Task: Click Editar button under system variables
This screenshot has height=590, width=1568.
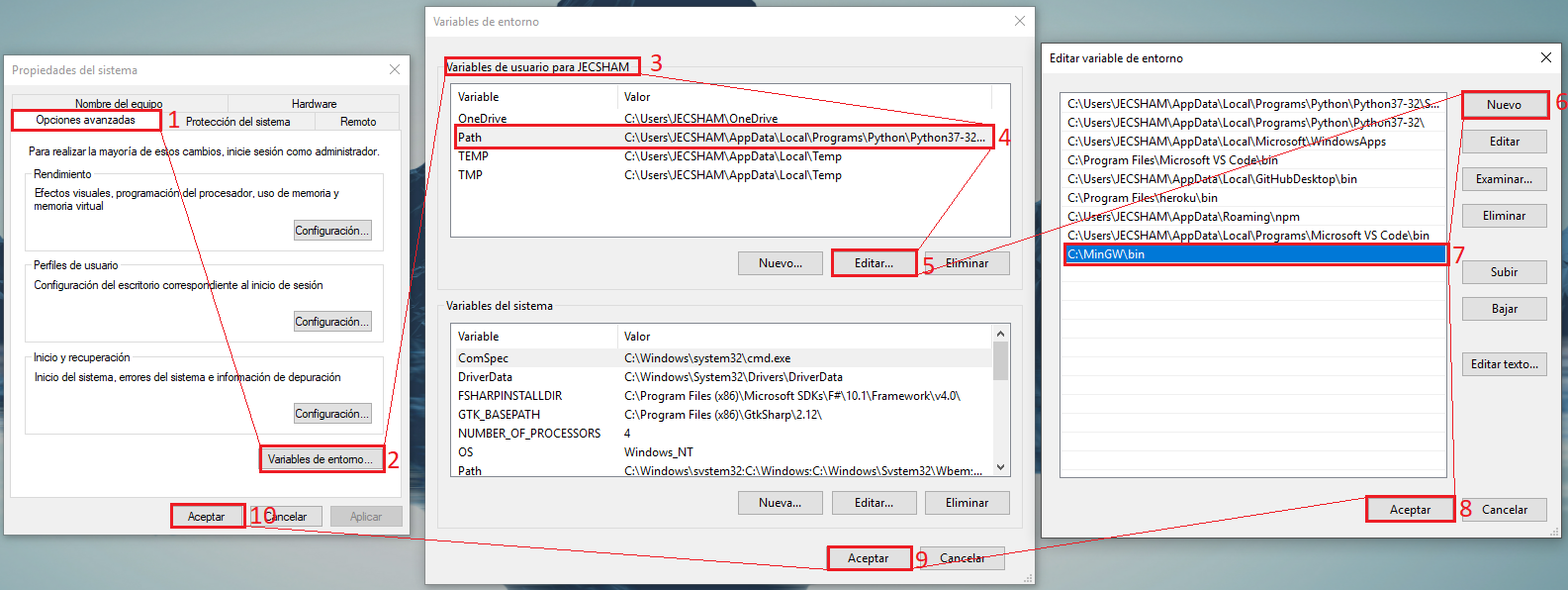Action: (874, 503)
